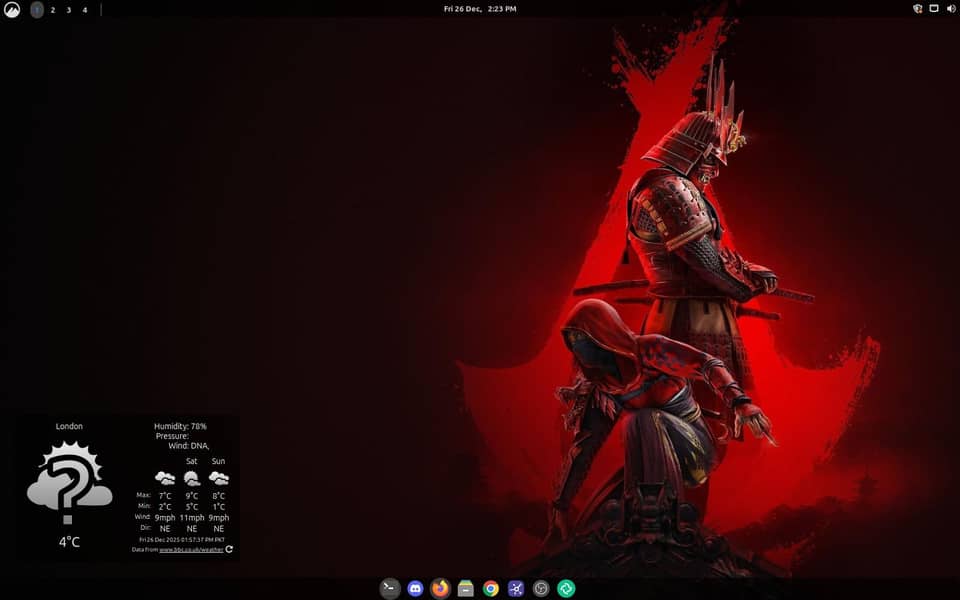This screenshot has width=960, height=600.
Task: Open the activities logo at top-left
Action: [12, 10]
